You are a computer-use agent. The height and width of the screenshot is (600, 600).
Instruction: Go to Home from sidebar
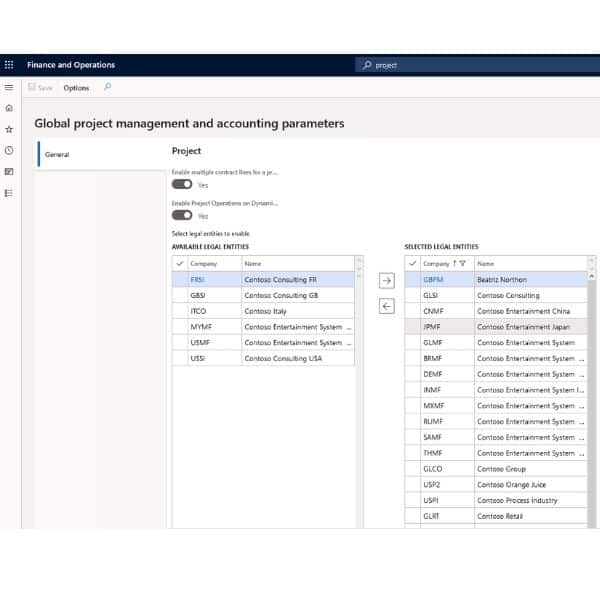point(9,108)
